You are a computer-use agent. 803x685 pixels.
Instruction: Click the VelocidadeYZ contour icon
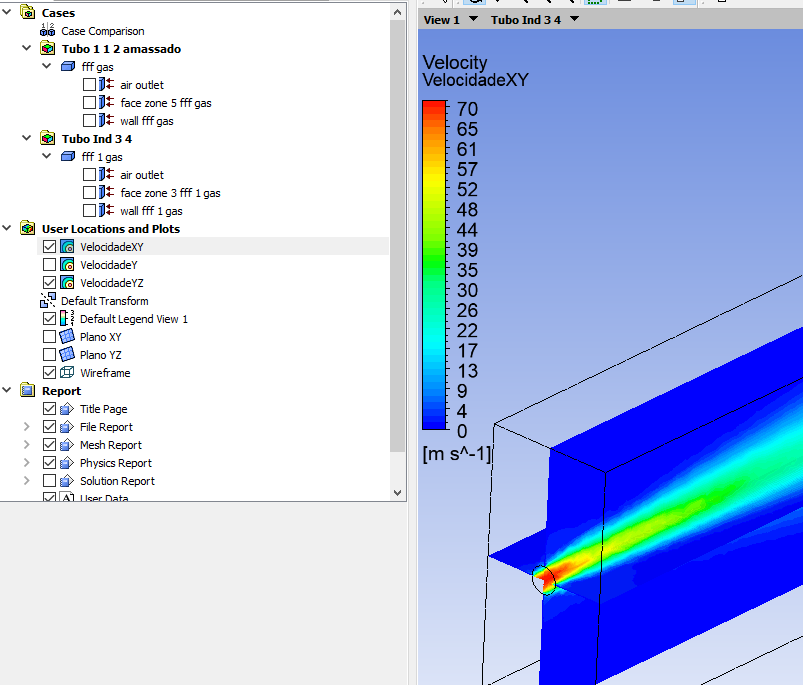(67, 283)
